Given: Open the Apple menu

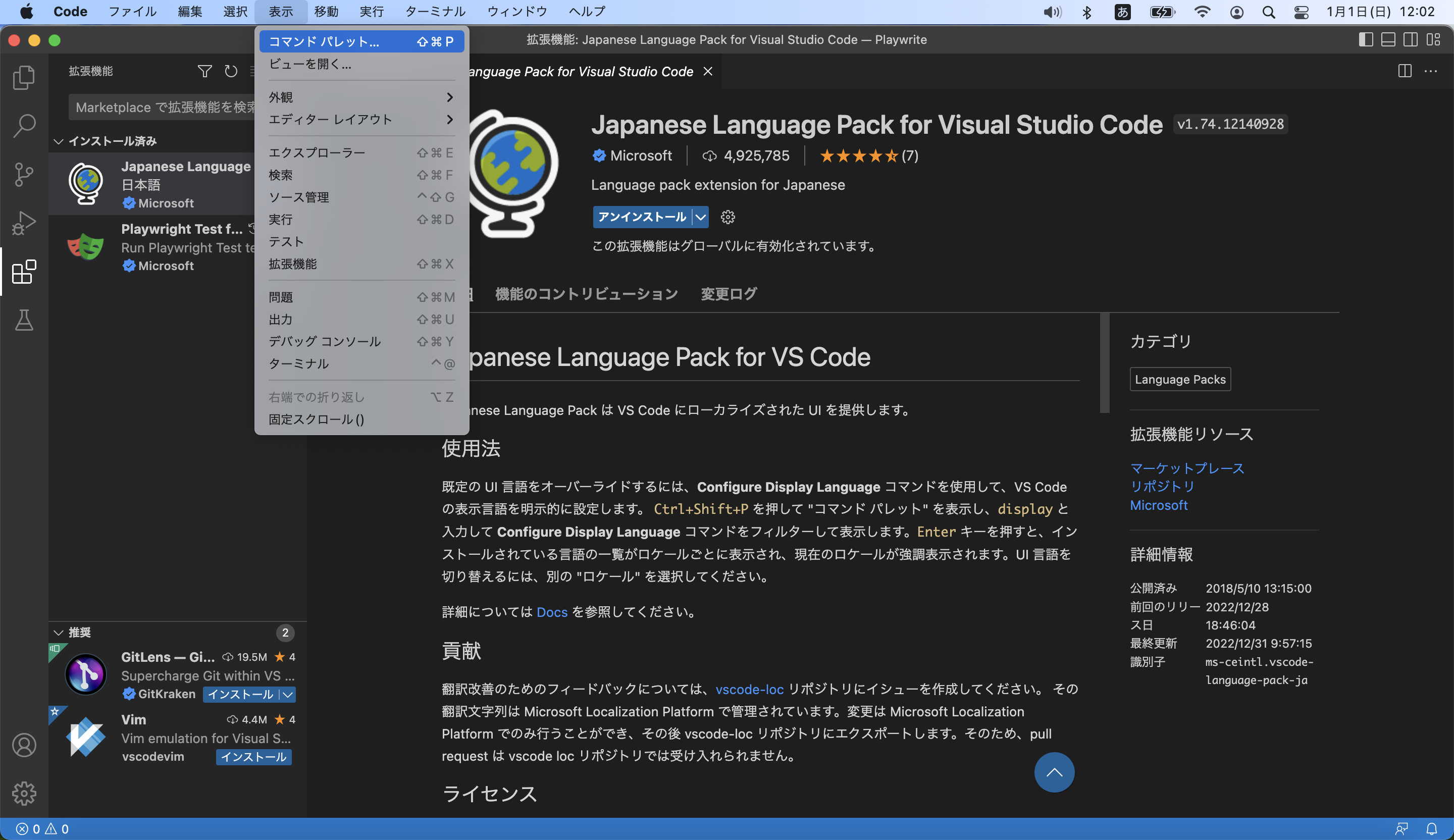Looking at the screenshot, I should (26, 12).
